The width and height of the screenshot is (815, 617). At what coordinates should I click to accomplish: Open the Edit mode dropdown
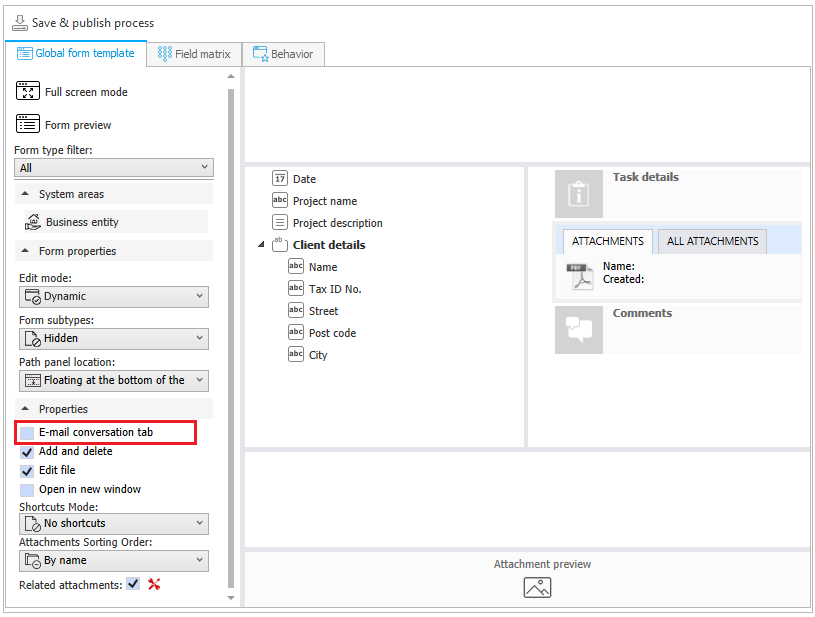[x=114, y=296]
